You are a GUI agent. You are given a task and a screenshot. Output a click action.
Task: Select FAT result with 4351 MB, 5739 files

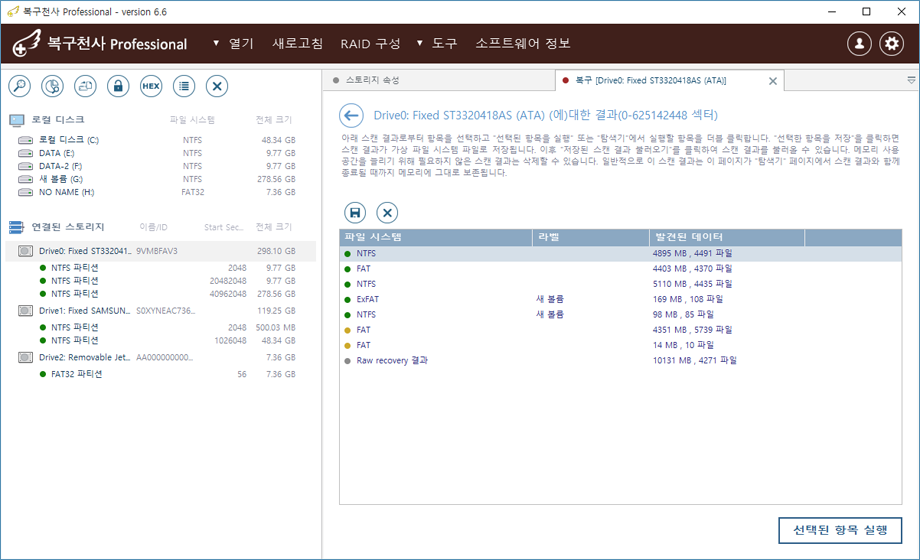[x=620, y=330]
